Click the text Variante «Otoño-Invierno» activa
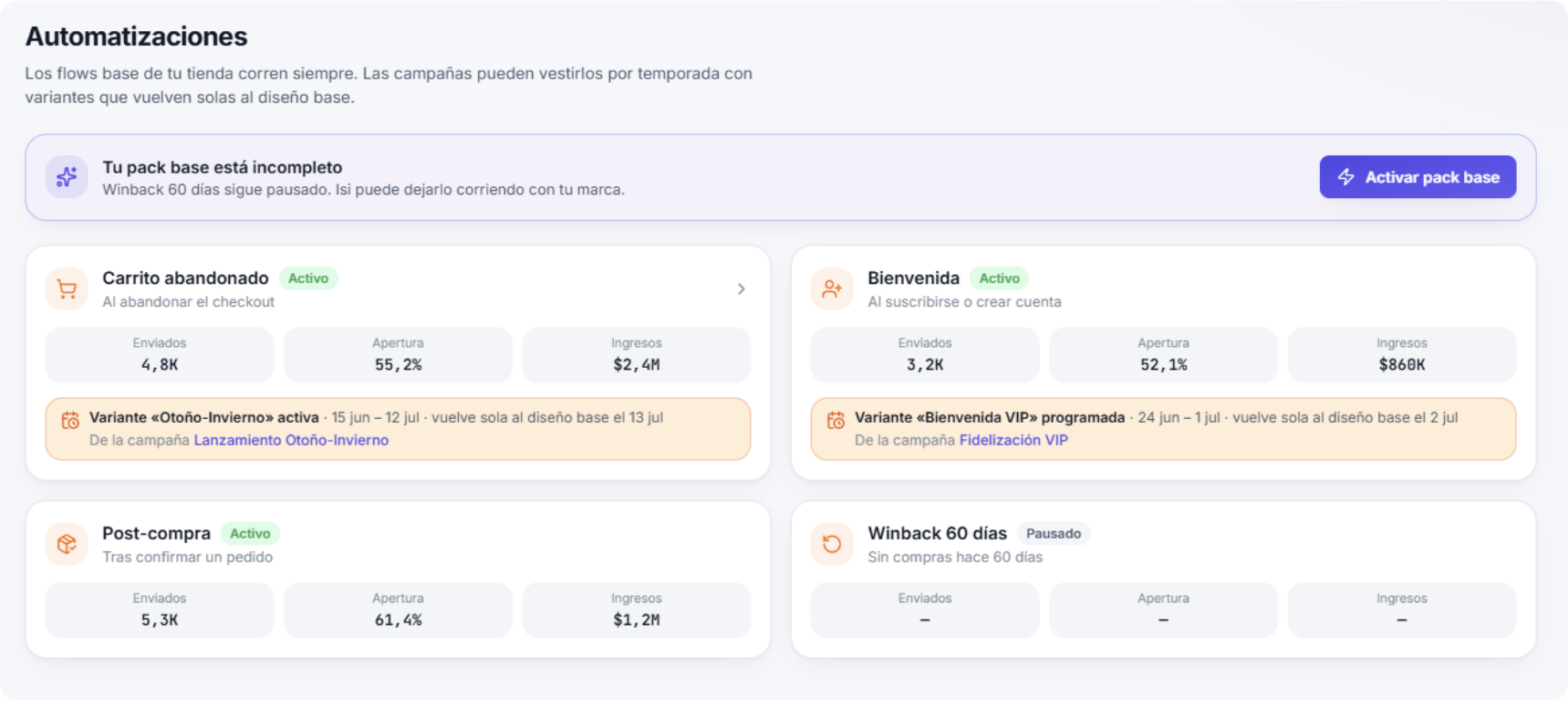 pos(203,417)
